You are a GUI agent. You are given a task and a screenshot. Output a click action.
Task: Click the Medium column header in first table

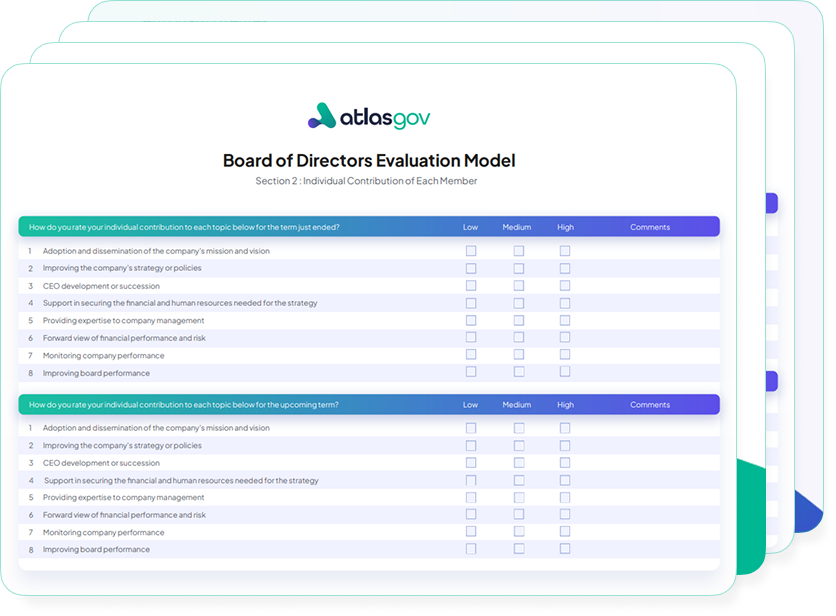pyautogui.click(x=517, y=227)
